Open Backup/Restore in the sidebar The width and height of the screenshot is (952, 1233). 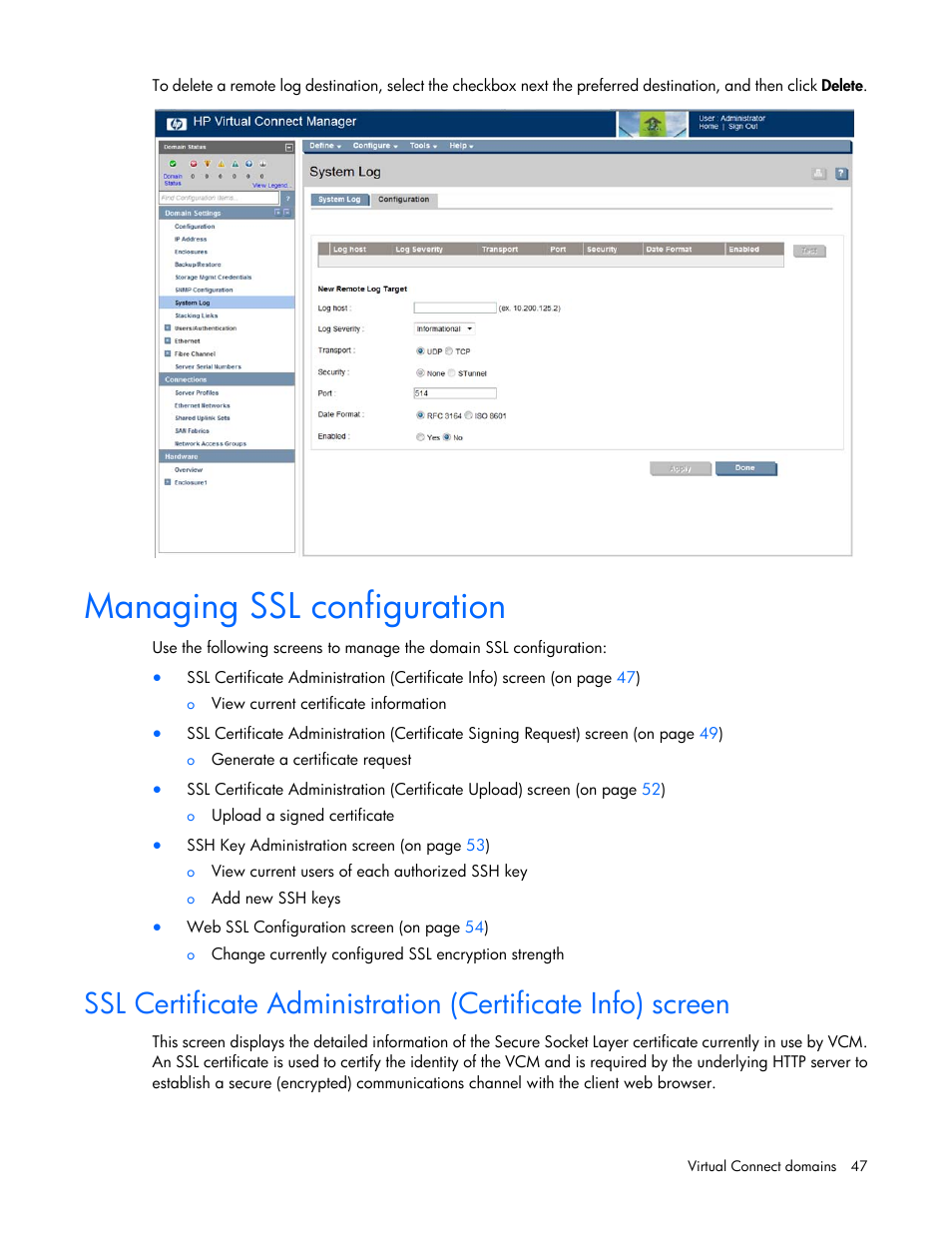[x=198, y=265]
